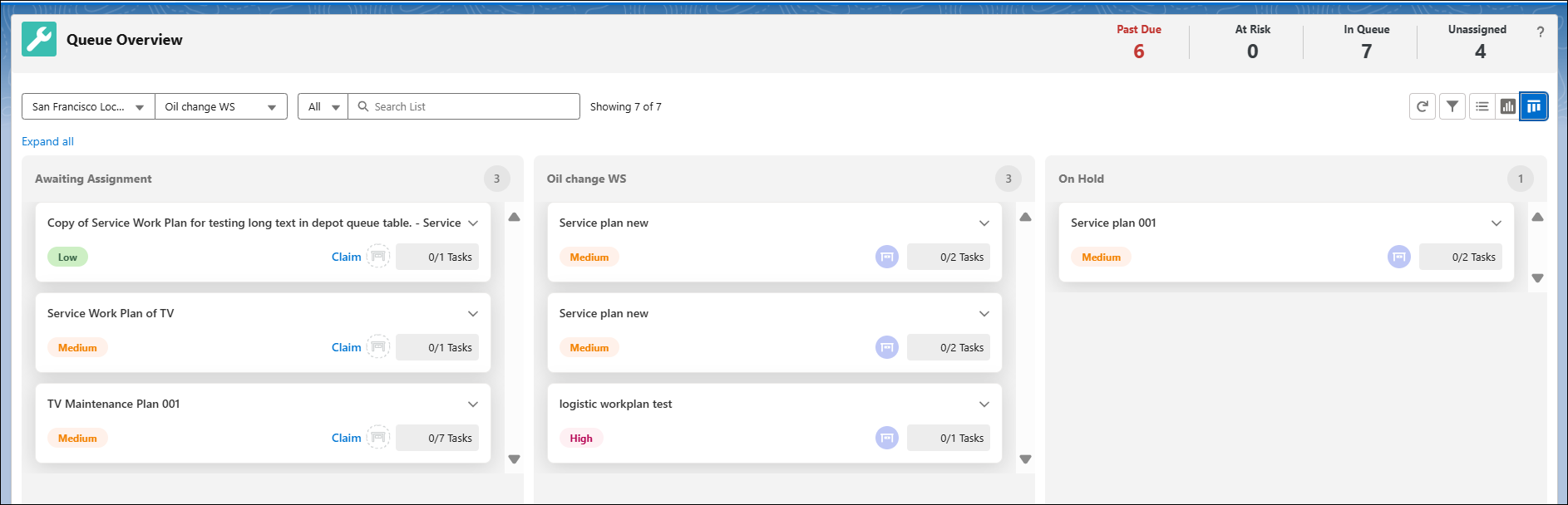Claim the Service Work Plan of TV
The width and height of the screenshot is (1568, 505).
[346, 347]
